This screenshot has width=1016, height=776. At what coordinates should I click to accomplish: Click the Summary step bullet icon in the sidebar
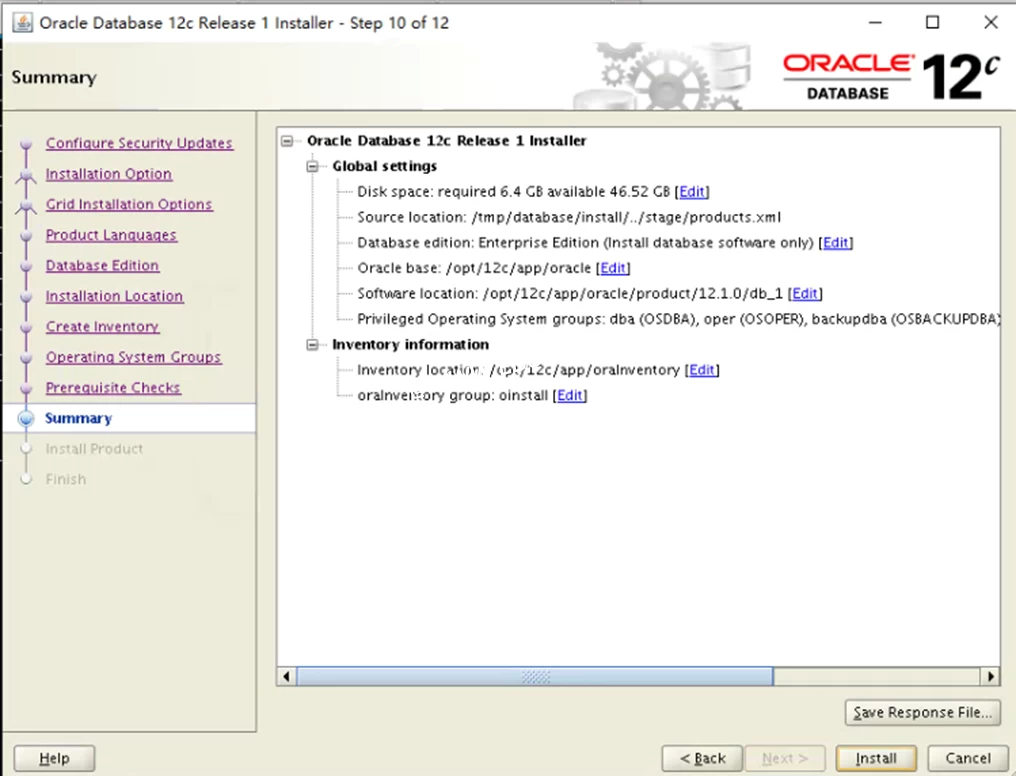click(26, 418)
